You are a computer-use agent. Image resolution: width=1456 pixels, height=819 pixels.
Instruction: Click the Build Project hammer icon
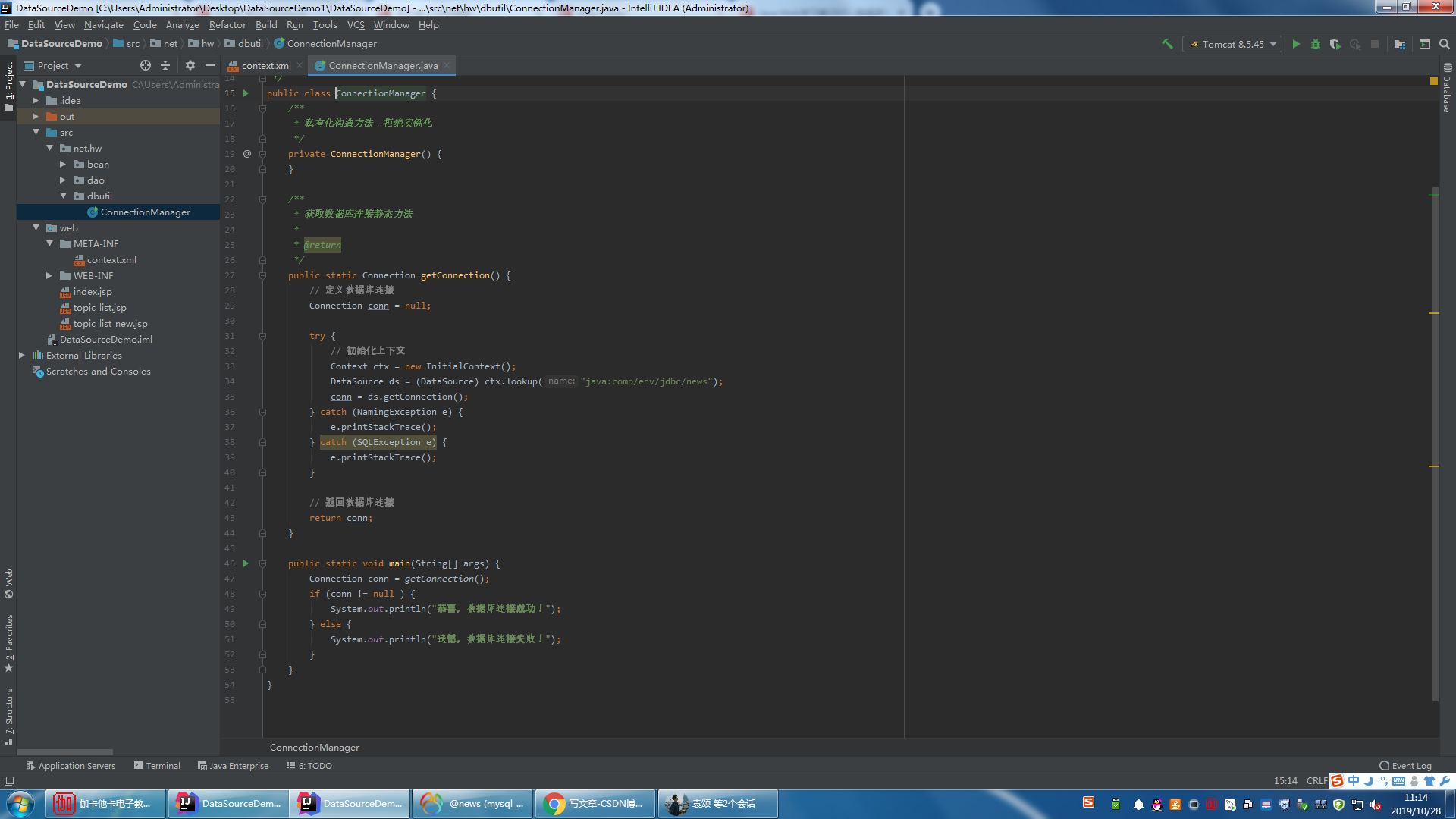pos(1167,44)
